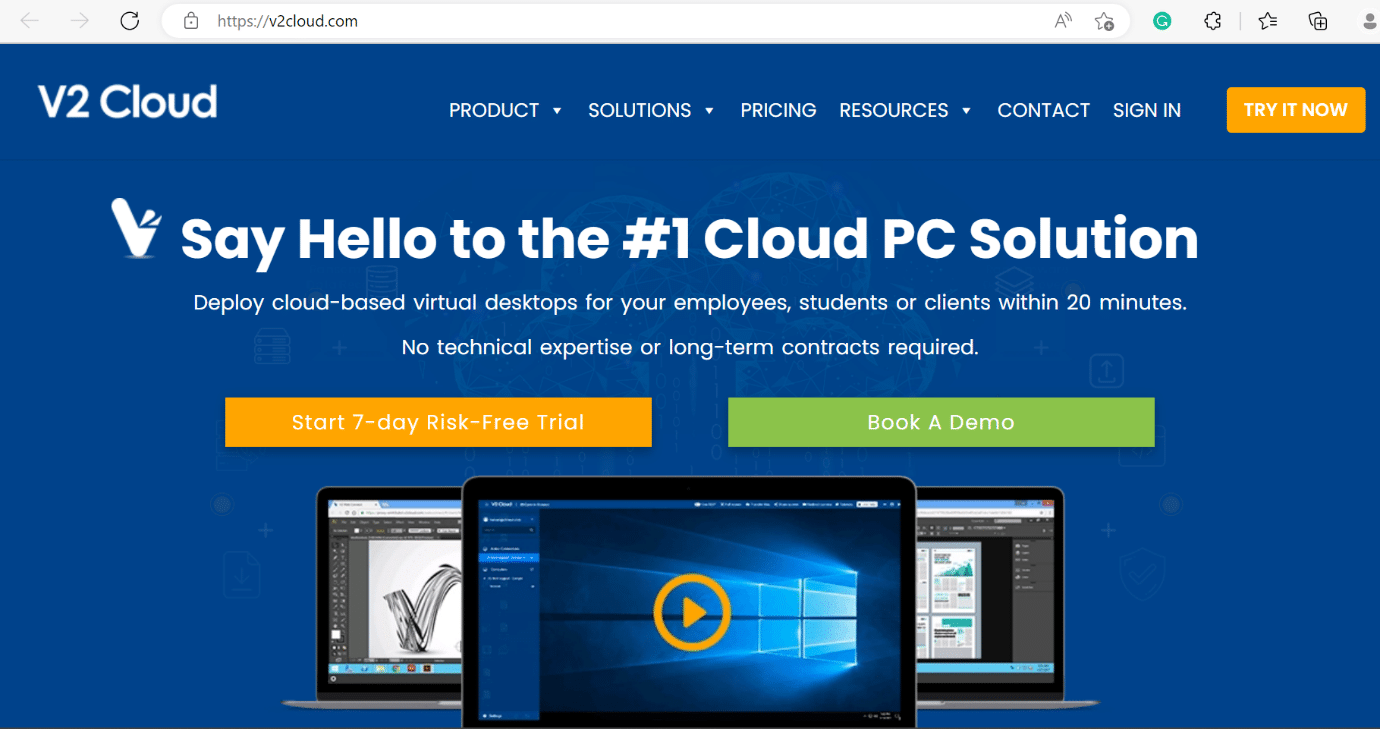Click text 'No technical expertise or long-term contracts required.'
Screen dimensions: 1380x729
[690, 347]
